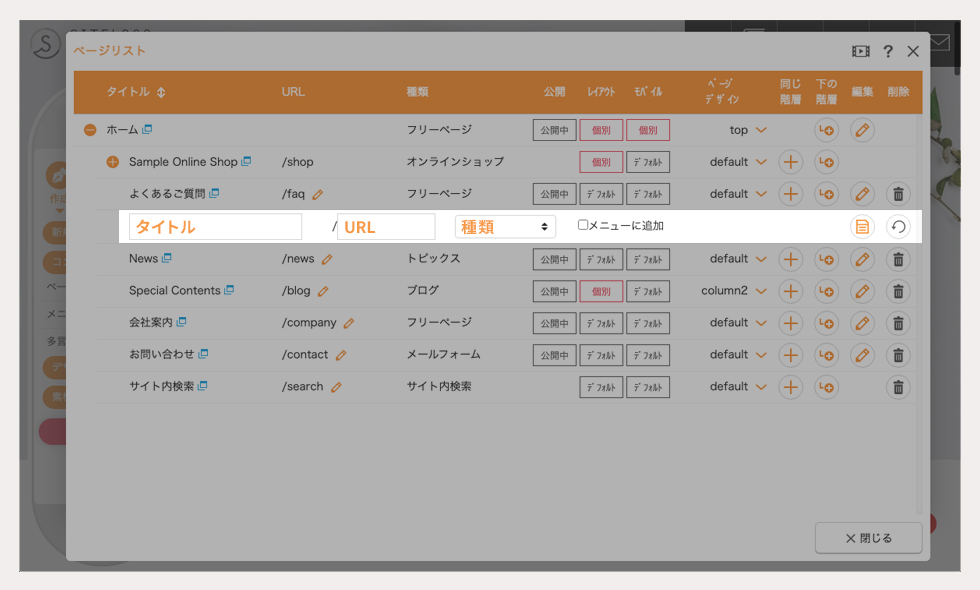Click the 会社案内 page title

click(151, 322)
